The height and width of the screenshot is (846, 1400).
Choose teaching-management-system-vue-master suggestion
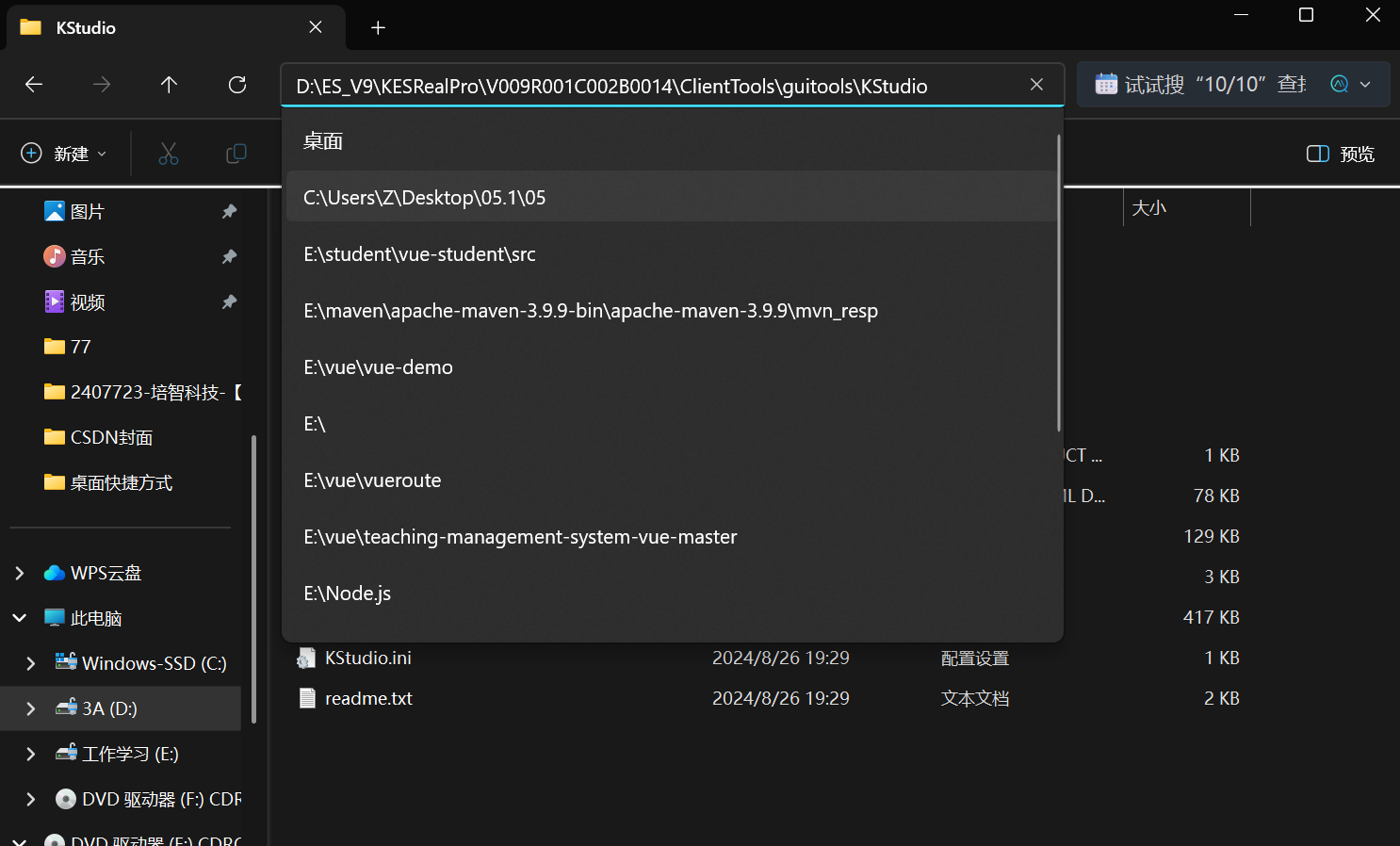[x=671, y=536]
